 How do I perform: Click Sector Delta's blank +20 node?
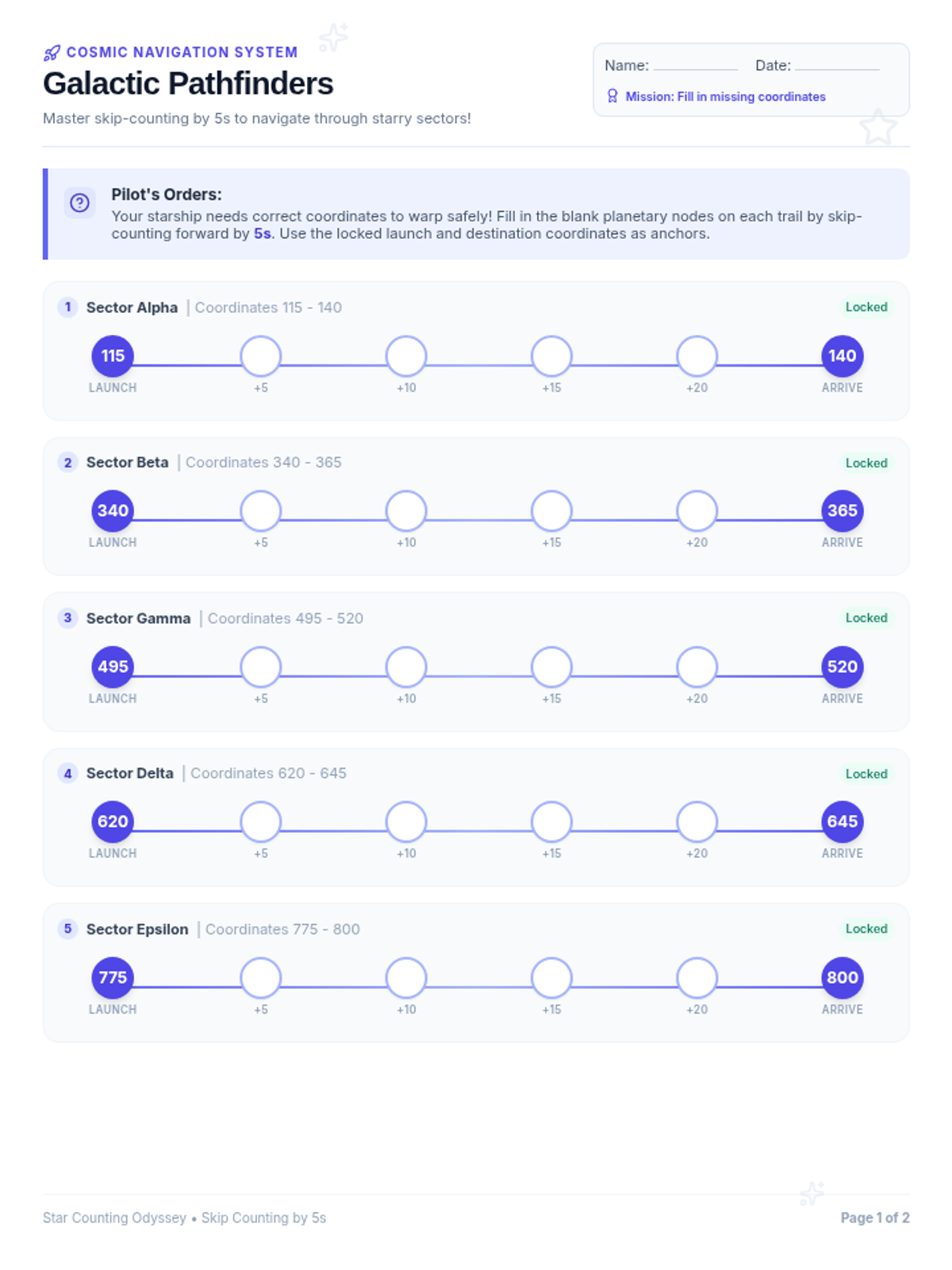tap(697, 822)
